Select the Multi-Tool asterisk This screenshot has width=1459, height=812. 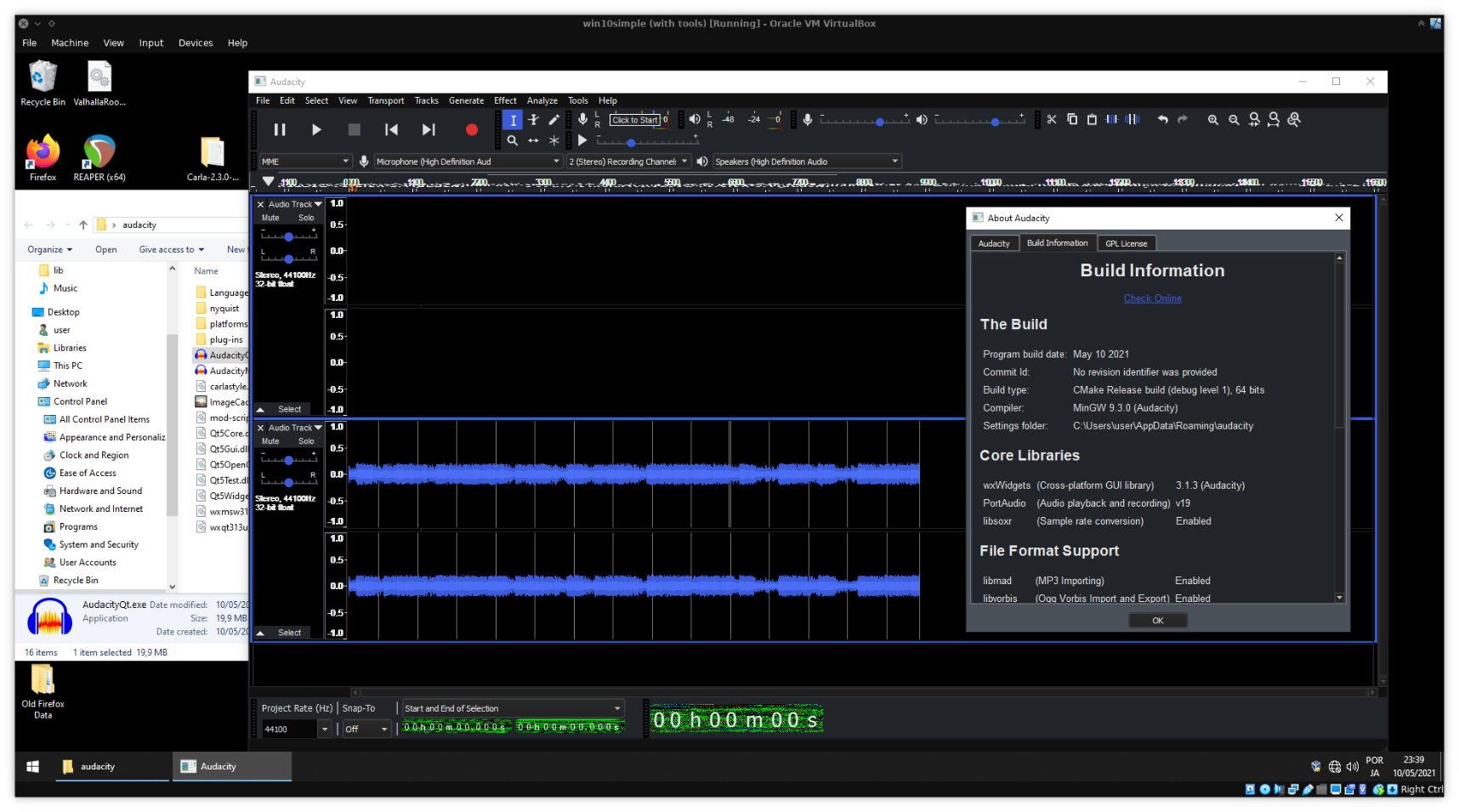(x=554, y=140)
